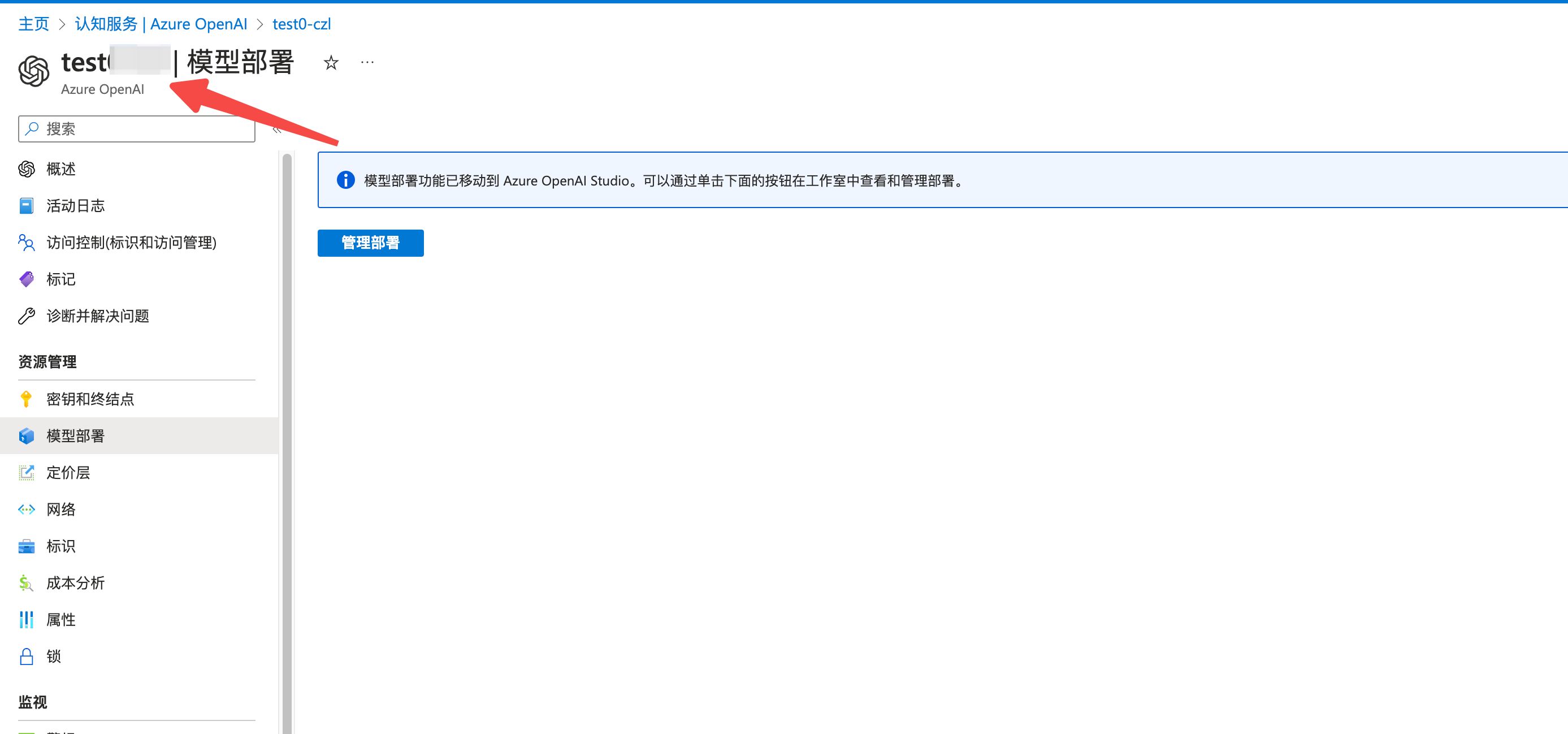This screenshot has height=734, width=1568.
Task: Open 概述 in the sidebar
Action: 139,169
